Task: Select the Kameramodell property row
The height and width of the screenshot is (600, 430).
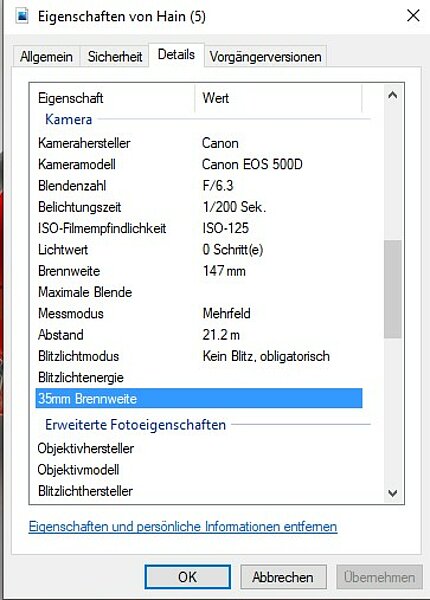Action: pos(199,165)
